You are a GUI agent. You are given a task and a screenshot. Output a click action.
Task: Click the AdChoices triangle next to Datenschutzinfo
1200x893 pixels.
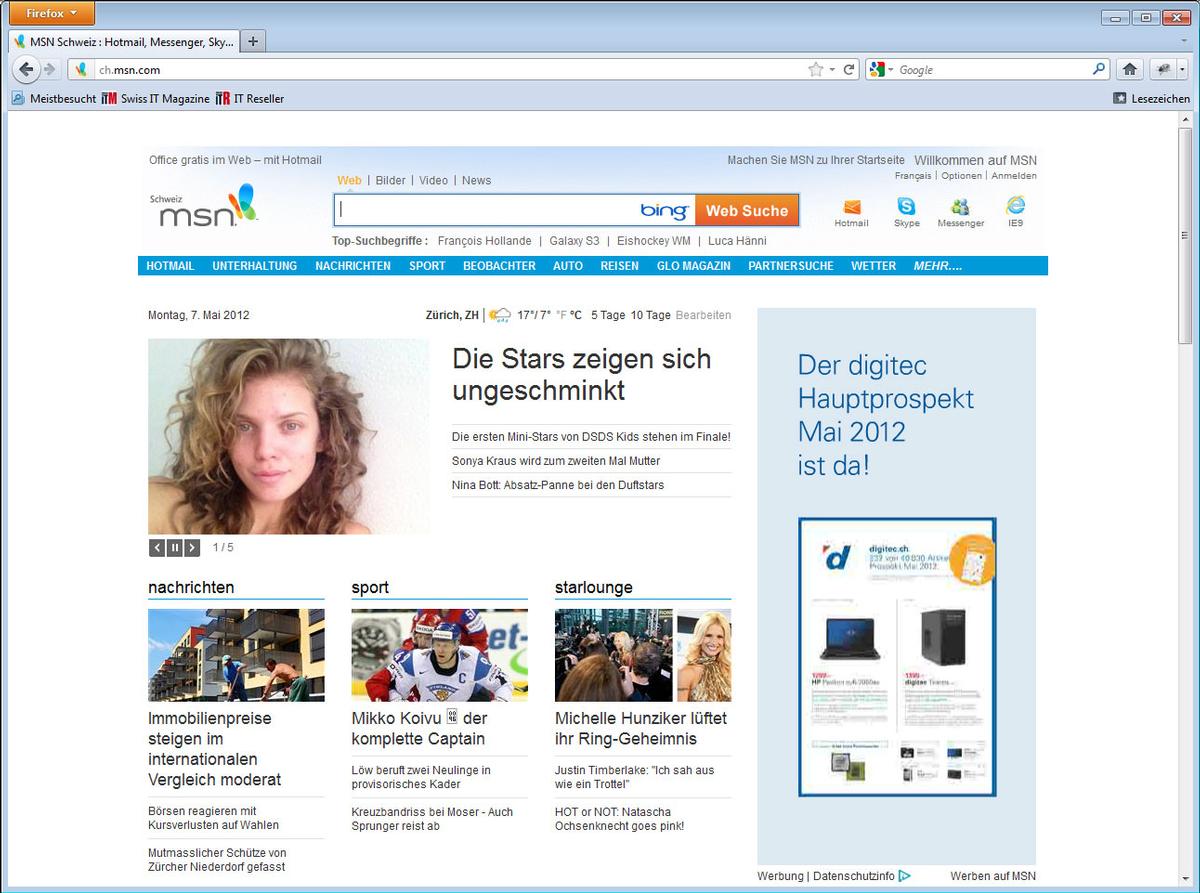click(905, 876)
